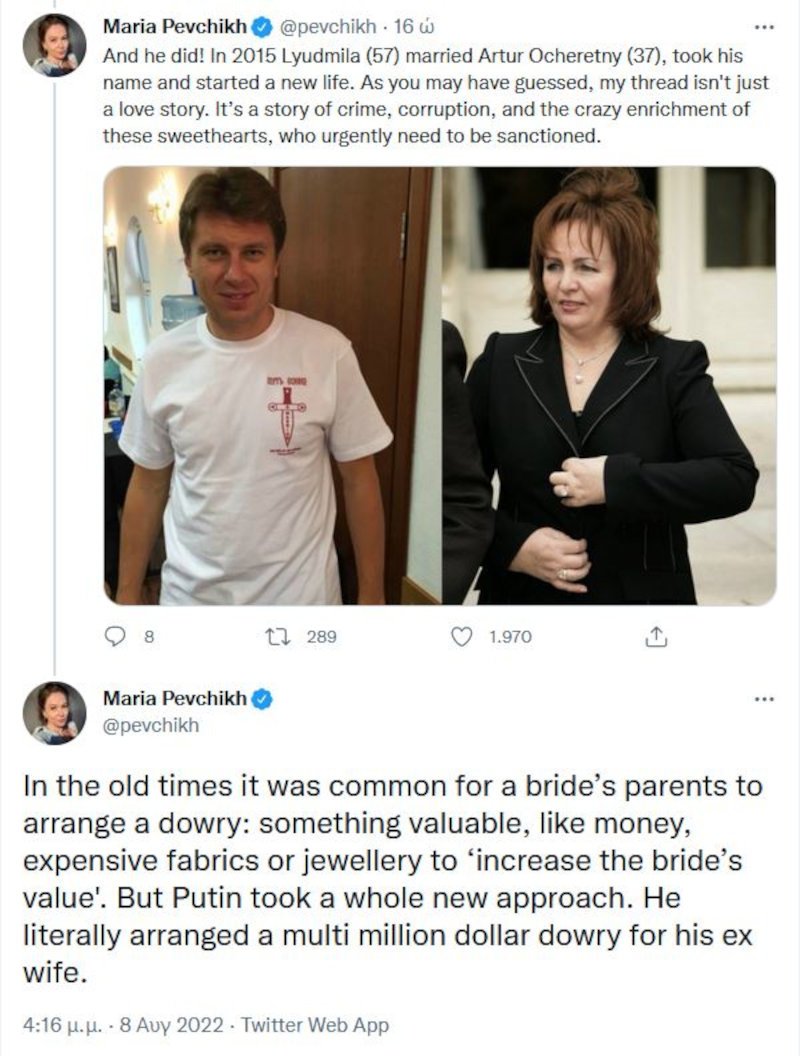Like the tweet with 1.970 likes

click(x=461, y=636)
